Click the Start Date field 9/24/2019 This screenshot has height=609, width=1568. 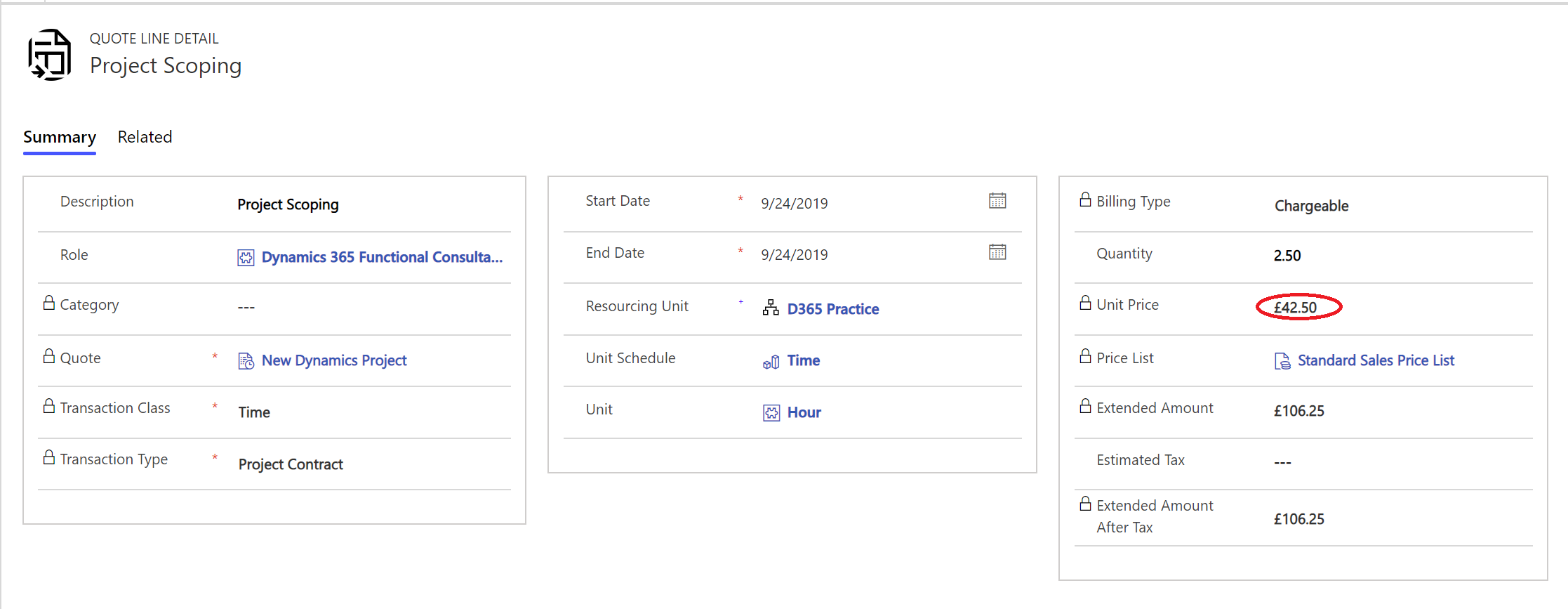pyautogui.click(x=795, y=204)
